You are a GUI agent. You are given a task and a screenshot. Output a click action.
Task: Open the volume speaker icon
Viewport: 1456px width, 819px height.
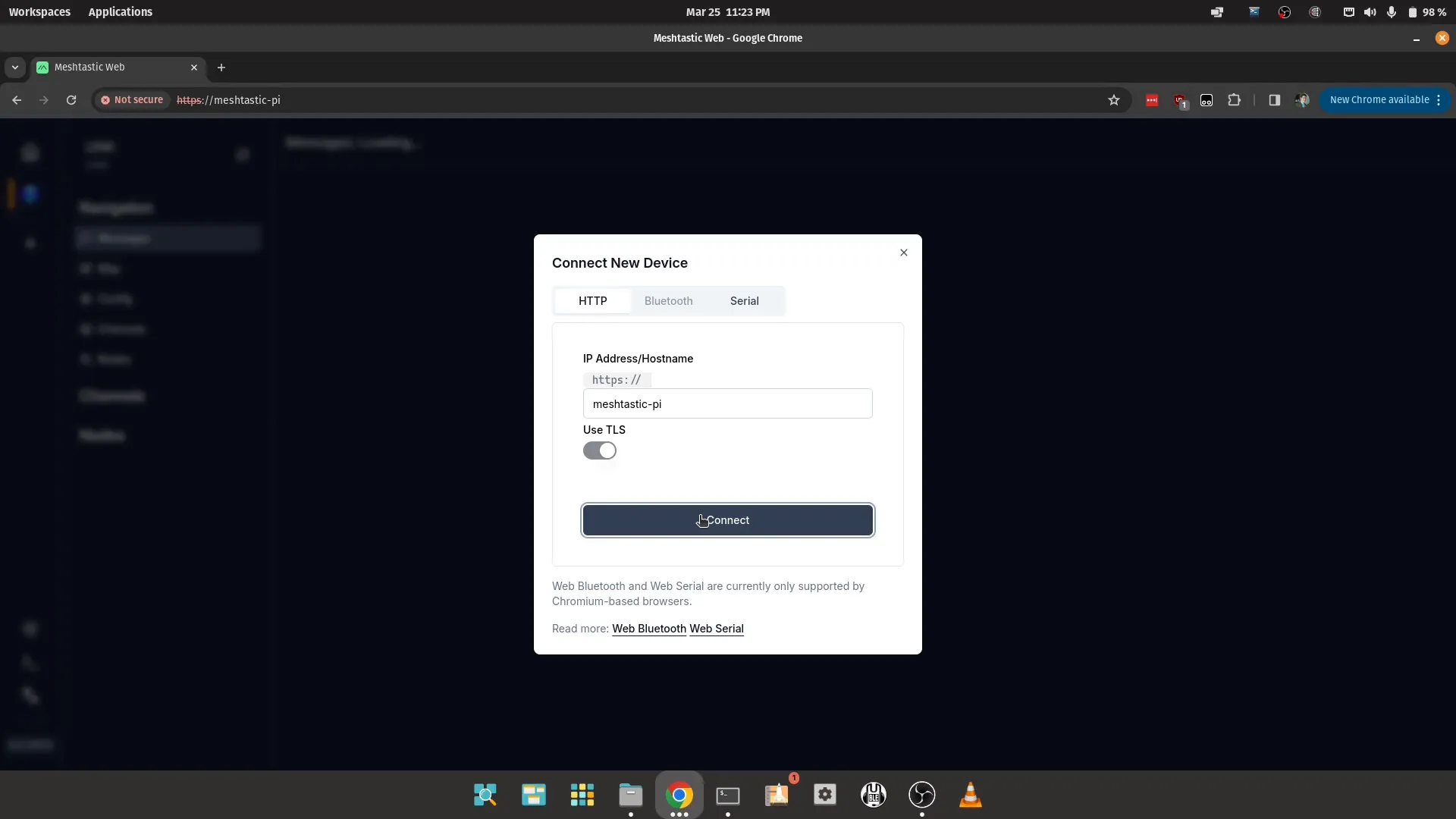[x=1370, y=12]
